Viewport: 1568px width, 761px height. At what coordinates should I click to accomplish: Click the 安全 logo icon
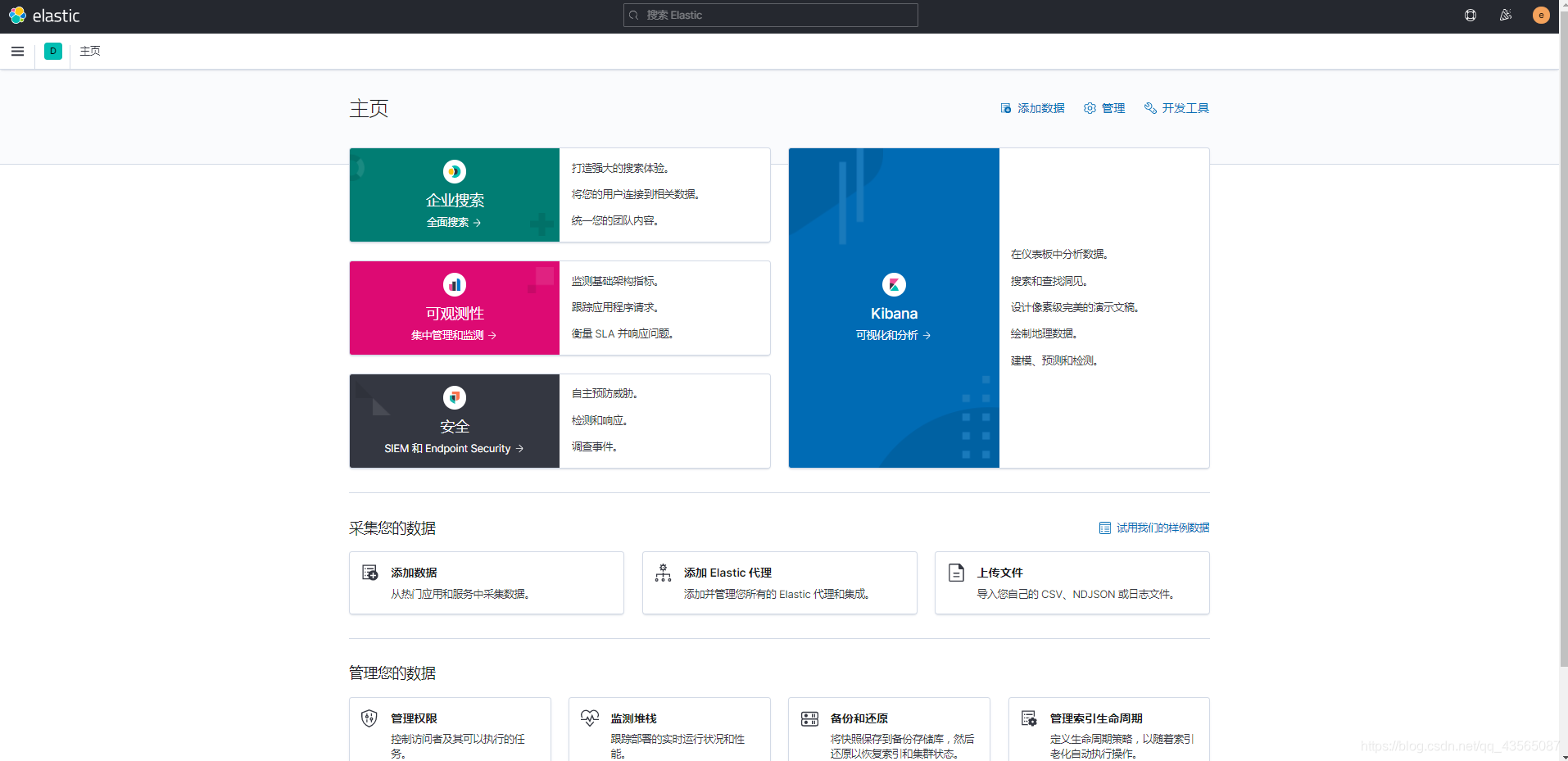(455, 397)
